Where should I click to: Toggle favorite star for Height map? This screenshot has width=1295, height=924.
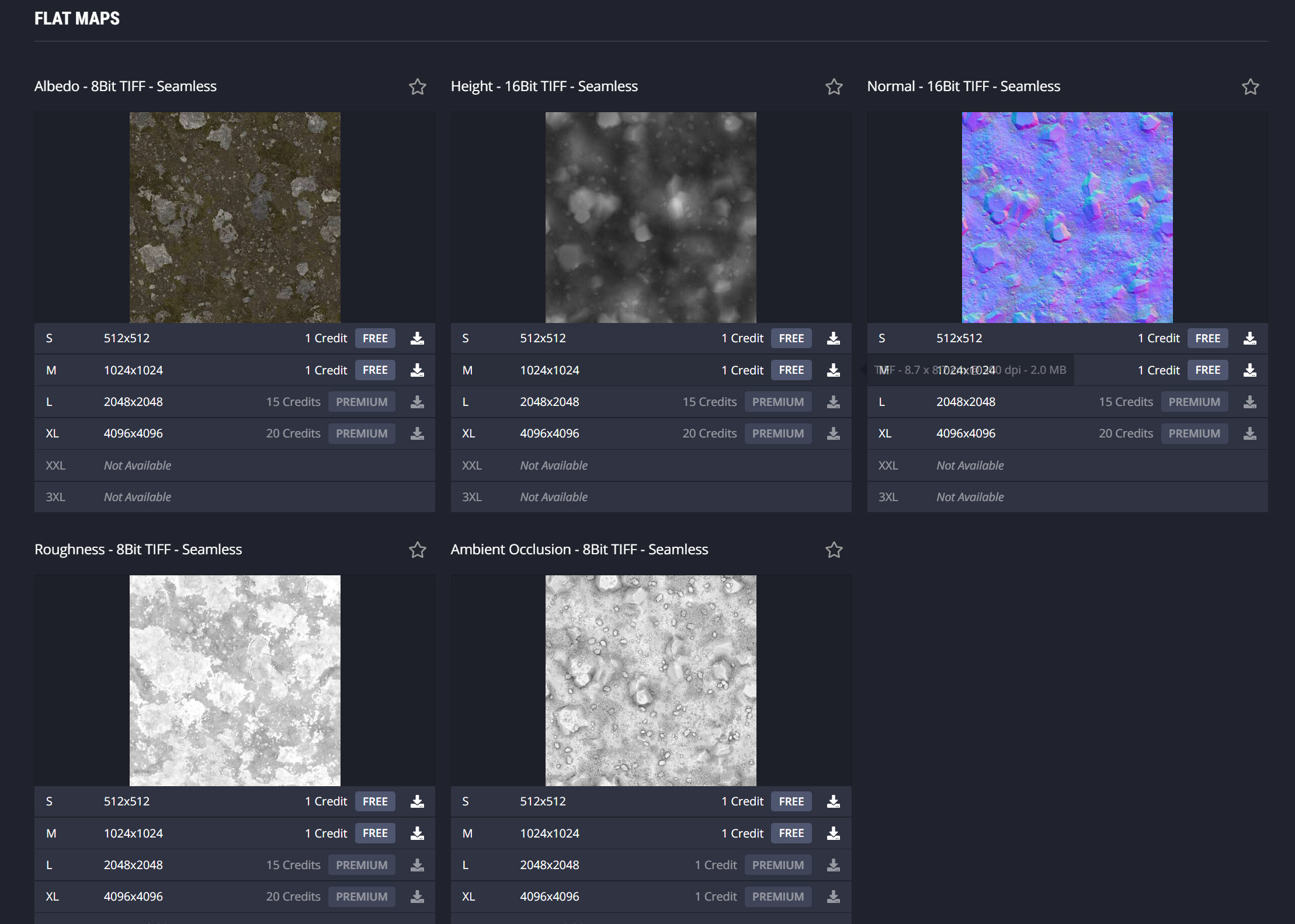click(x=834, y=87)
